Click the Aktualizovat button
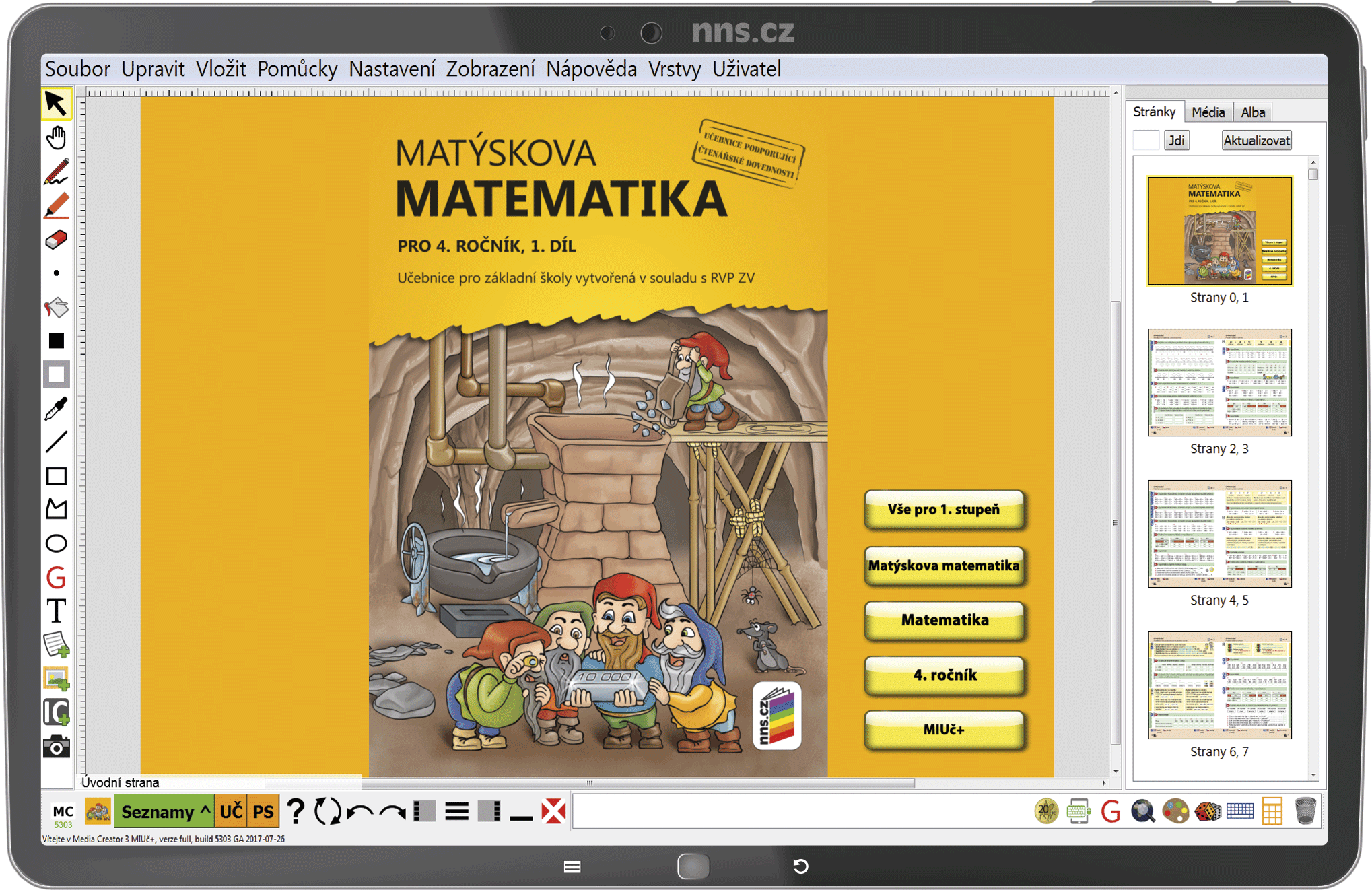This screenshot has height=890, width=1372. (1256, 141)
